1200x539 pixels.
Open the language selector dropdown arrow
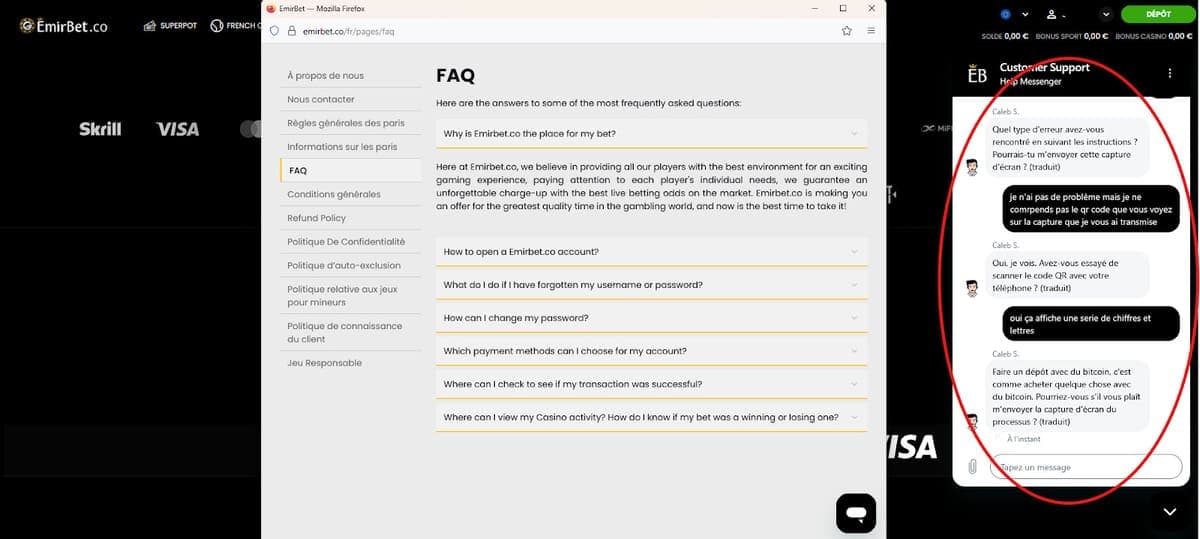[1025, 15]
